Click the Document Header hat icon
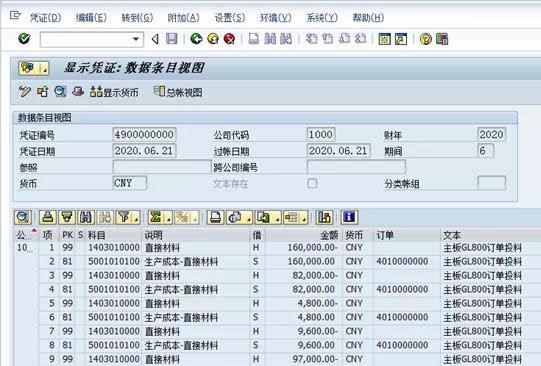This screenshot has height=366, width=541. pyautogui.click(x=78, y=91)
